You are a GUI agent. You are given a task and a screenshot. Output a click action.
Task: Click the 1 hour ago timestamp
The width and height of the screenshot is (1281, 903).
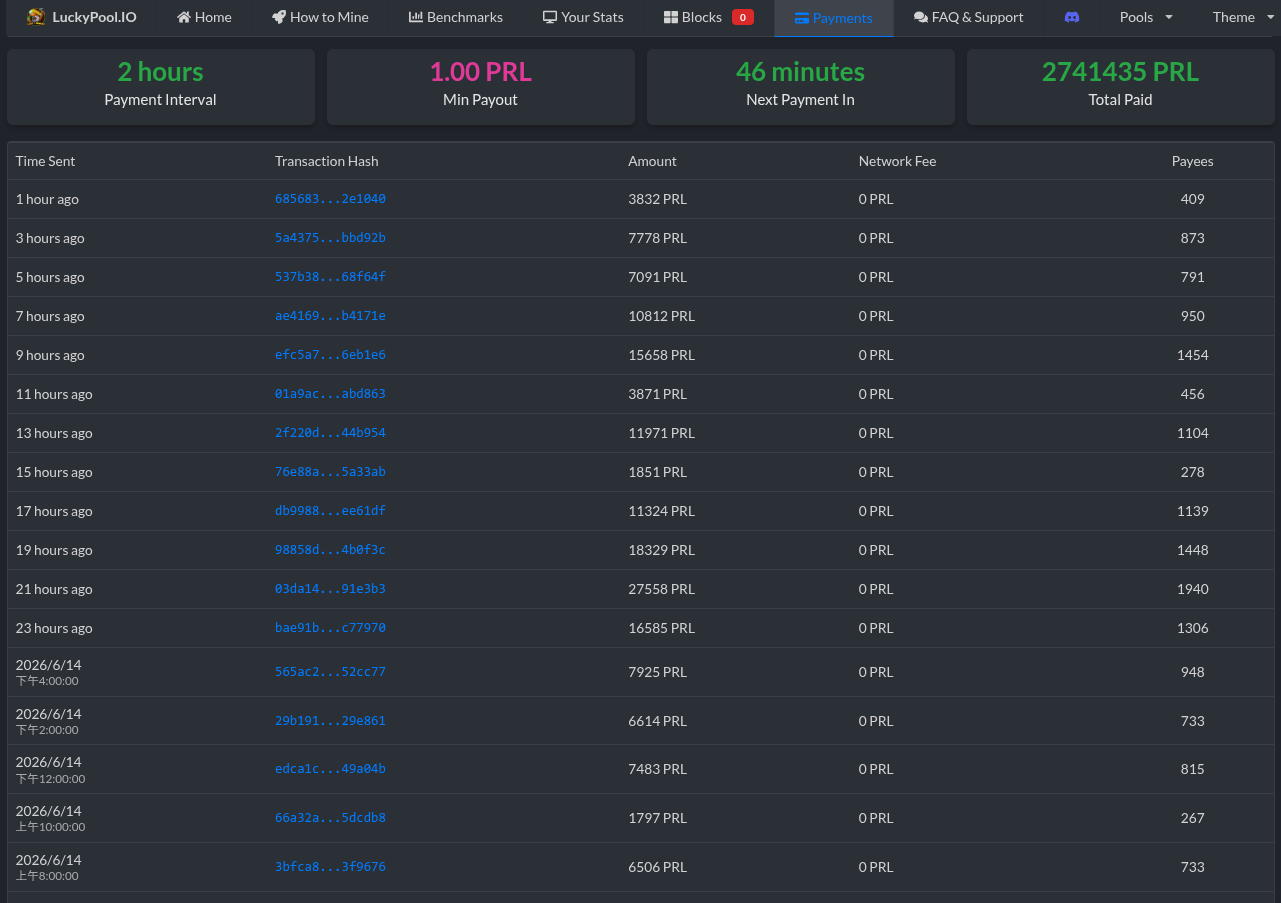click(47, 199)
